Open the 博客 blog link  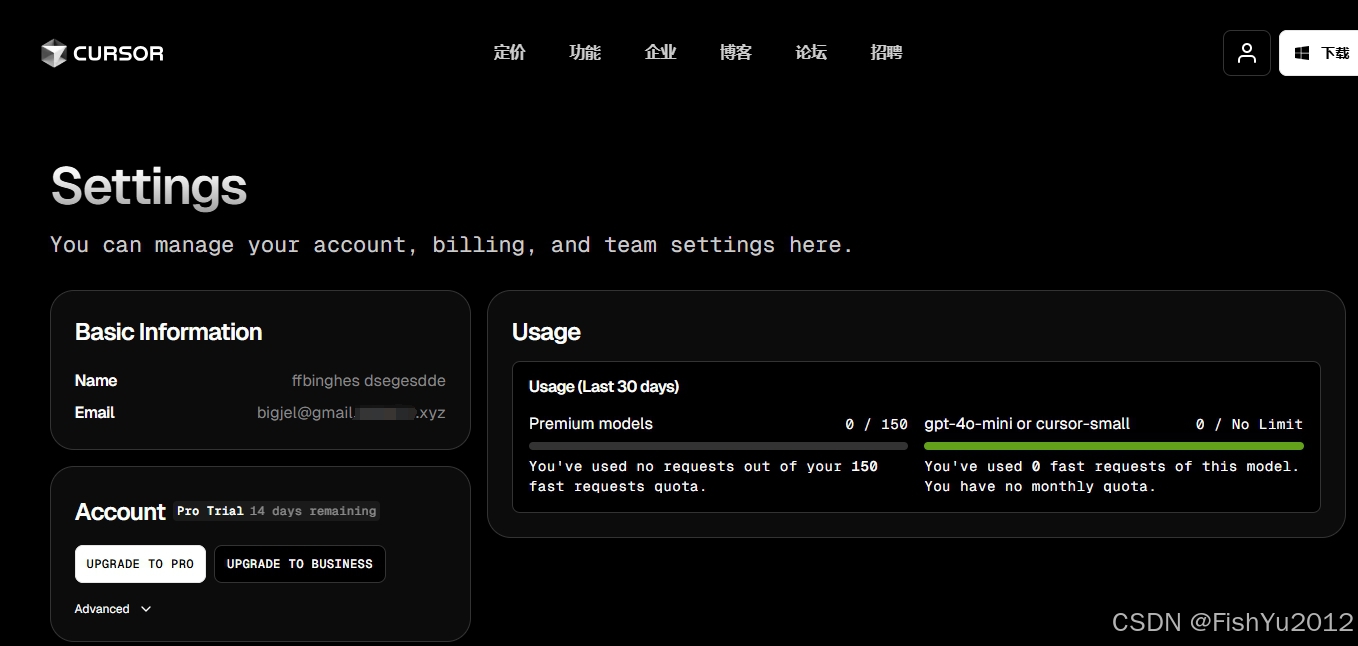click(x=736, y=52)
